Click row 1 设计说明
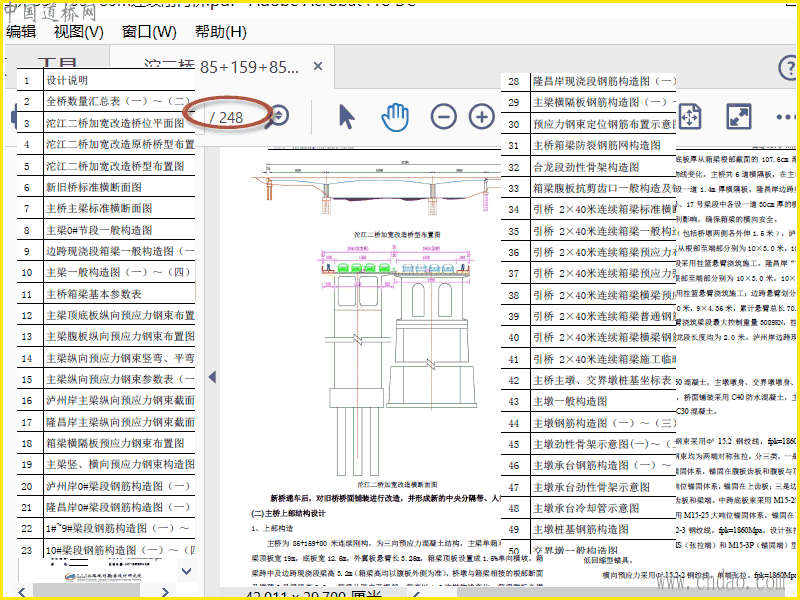The image size is (800, 600). pyautogui.click(x=106, y=80)
